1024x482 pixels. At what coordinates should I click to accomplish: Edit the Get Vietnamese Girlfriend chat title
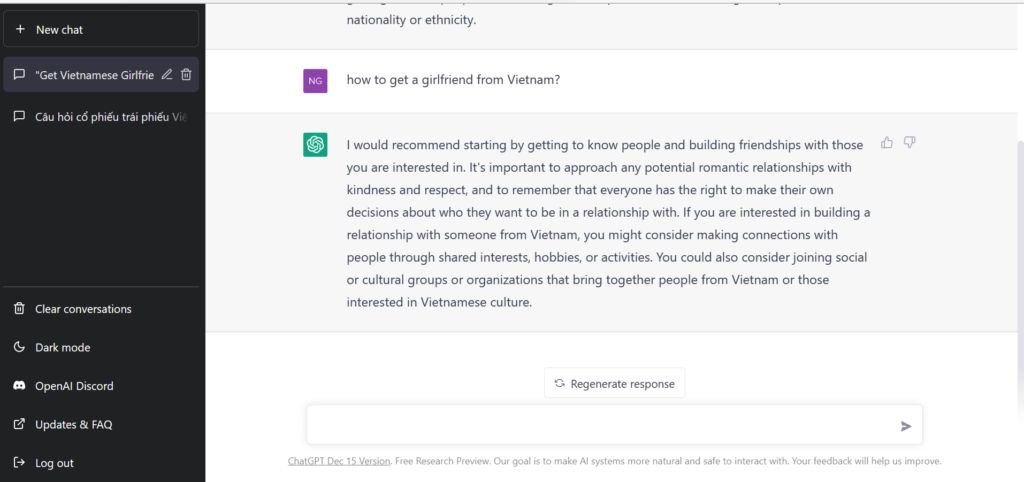click(167, 74)
